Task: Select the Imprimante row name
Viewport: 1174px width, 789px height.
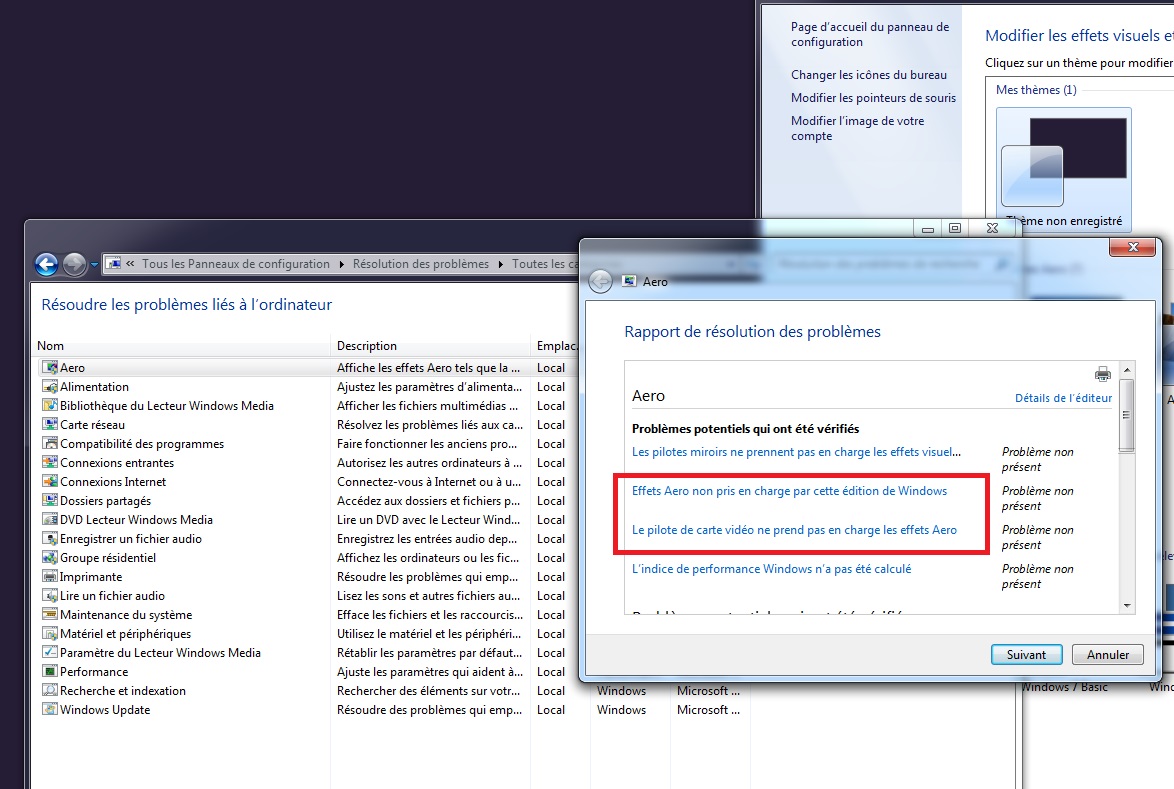Action: click(x=91, y=576)
